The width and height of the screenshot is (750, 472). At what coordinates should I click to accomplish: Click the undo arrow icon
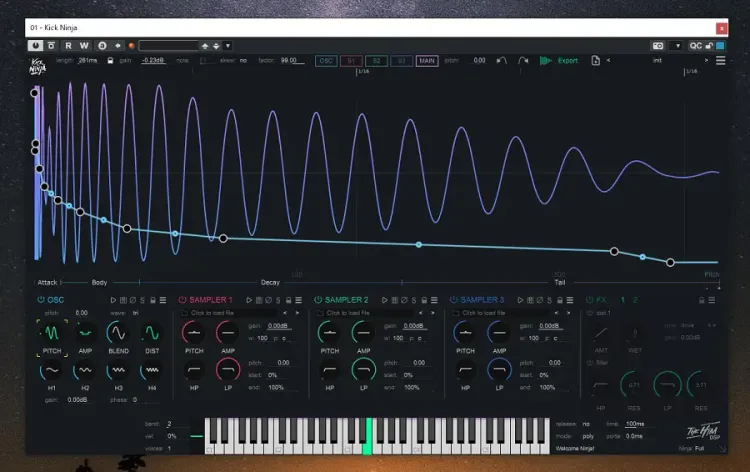tap(501, 61)
